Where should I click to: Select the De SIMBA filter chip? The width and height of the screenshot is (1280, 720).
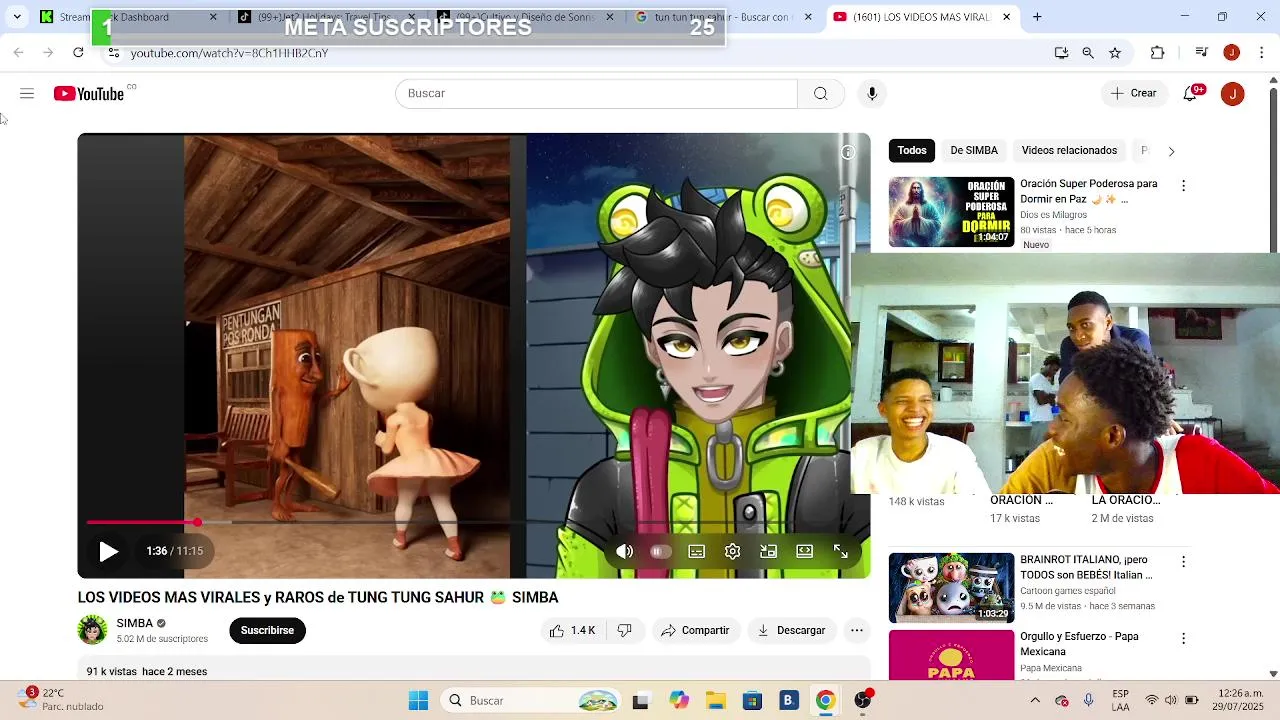[x=974, y=150]
